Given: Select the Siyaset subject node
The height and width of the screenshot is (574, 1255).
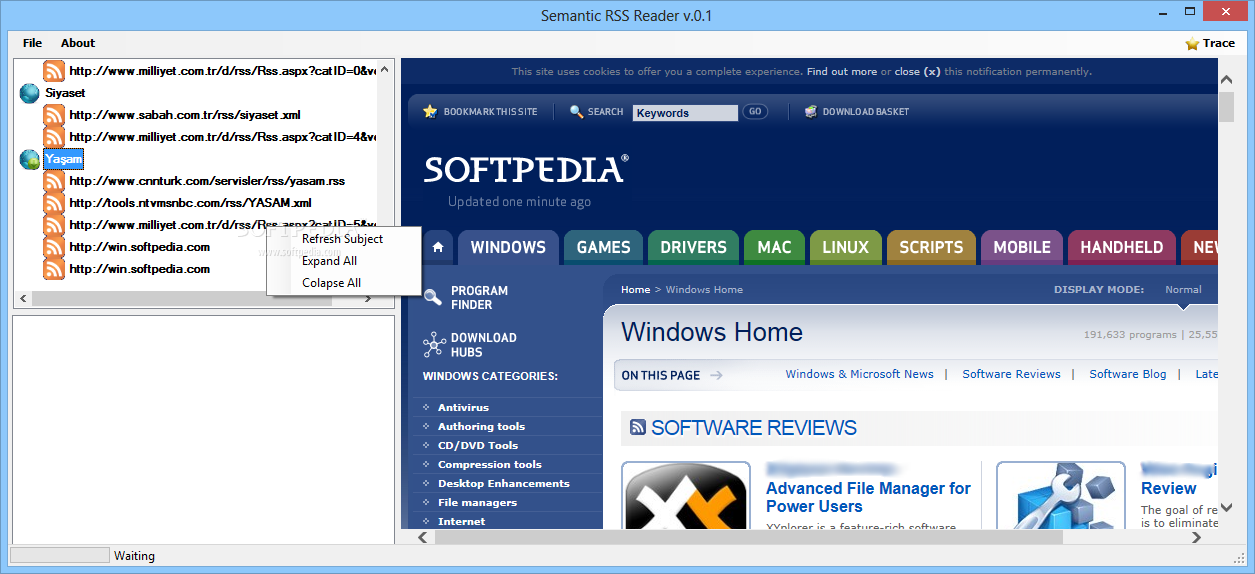Looking at the screenshot, I should point(65,93).
